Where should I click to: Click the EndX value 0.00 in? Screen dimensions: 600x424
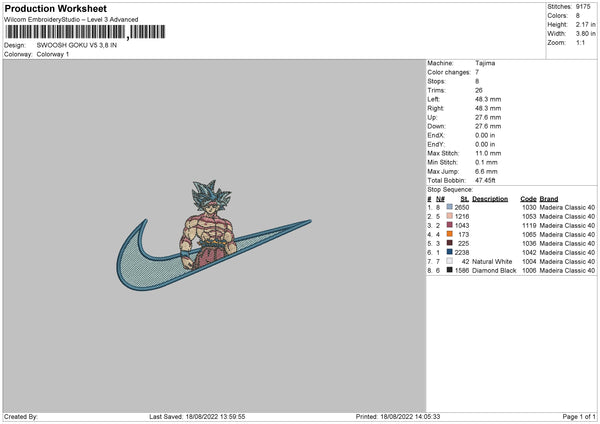(485, 135)
